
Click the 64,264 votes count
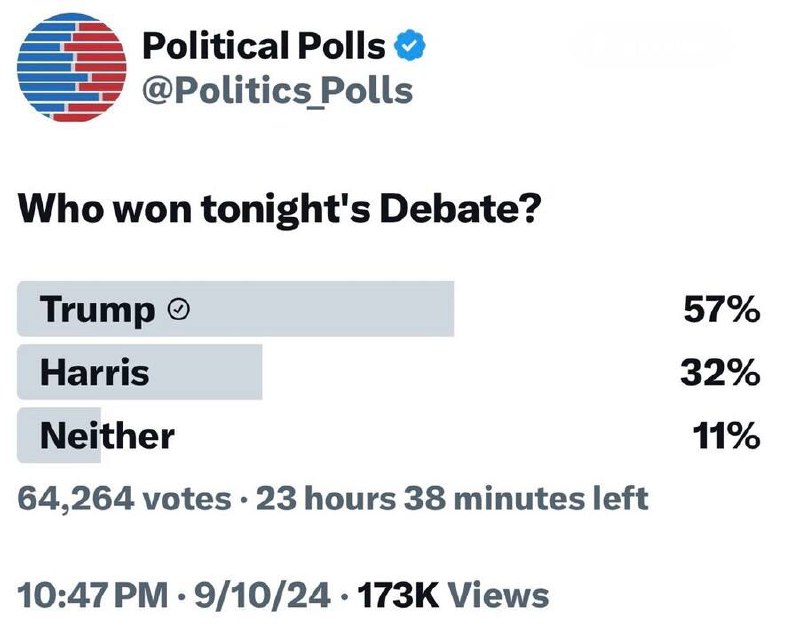[x=124, y=498]
